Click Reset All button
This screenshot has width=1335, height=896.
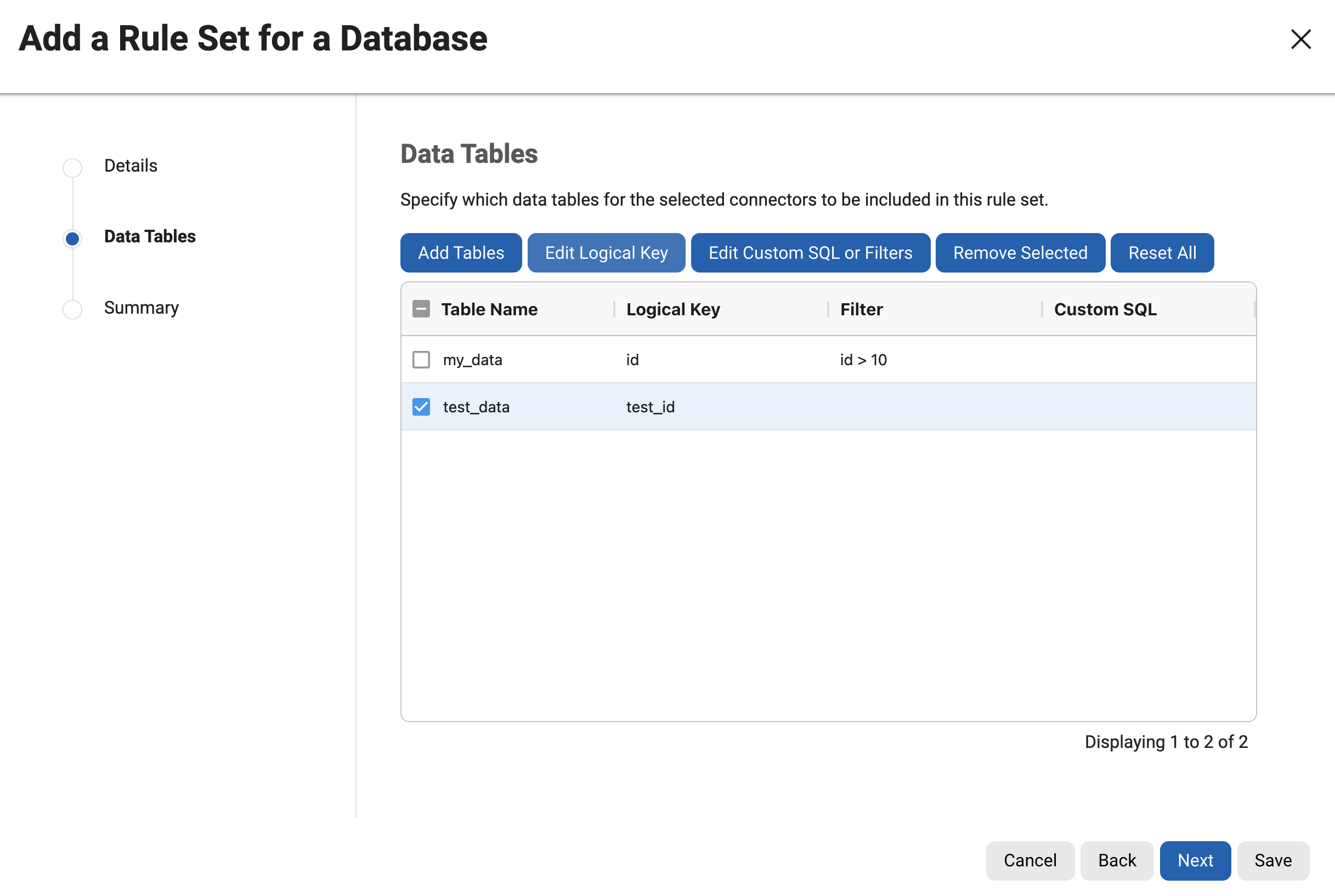[x=1162, y=253]
